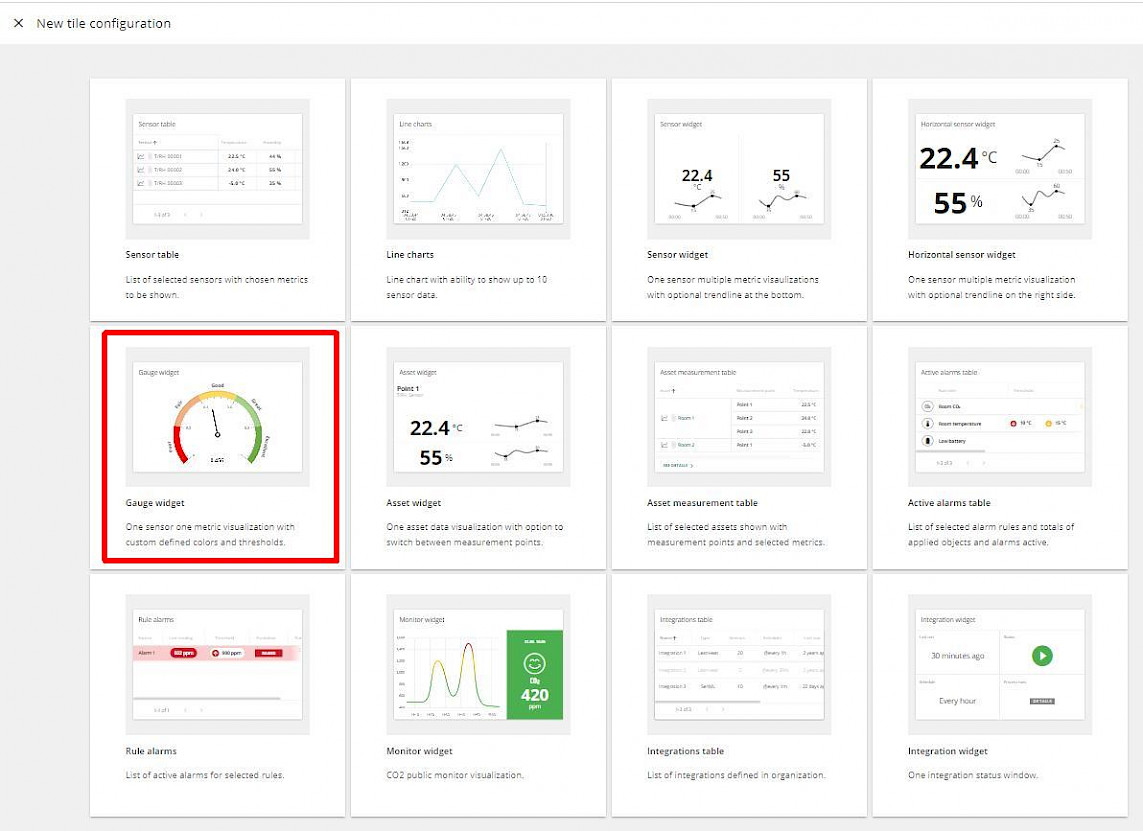Click the Monitor widget title label
Image resolution: width=1143 pixels, height=831 pixels.
coord(419,751)
